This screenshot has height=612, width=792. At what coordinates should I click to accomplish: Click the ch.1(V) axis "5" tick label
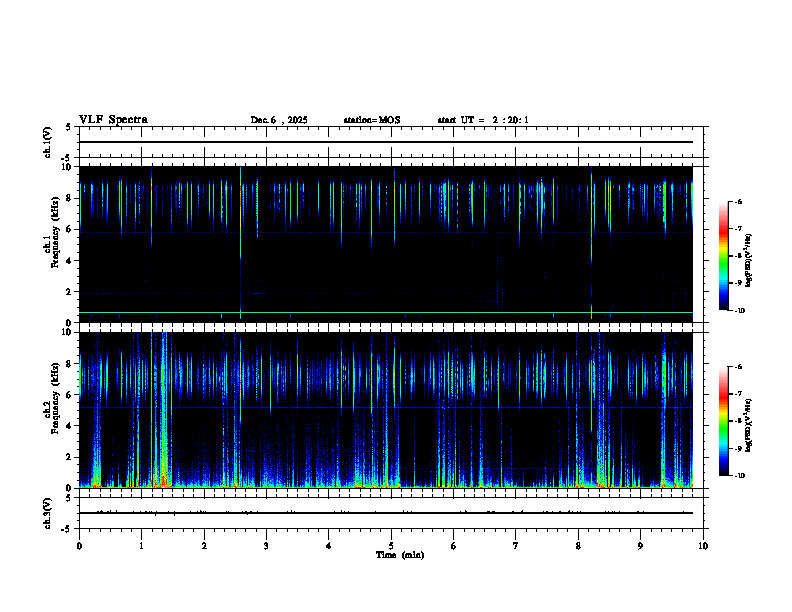[68, 127]
